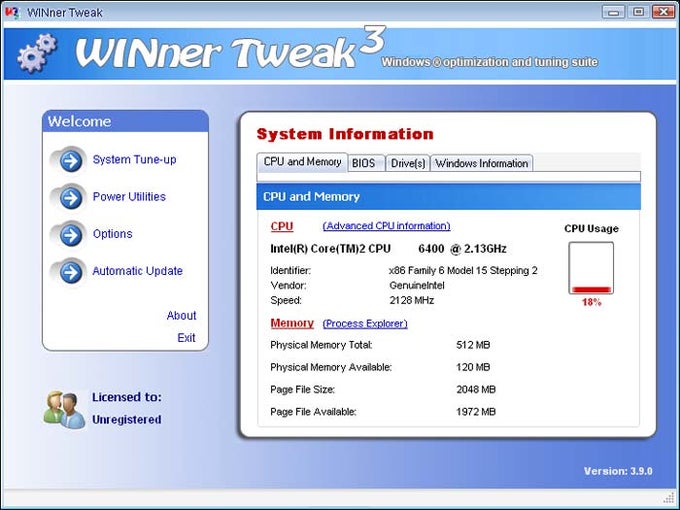Click the two-users icon beside Licensed to
The image size is (680, 510).
click(x=64, y=410)
